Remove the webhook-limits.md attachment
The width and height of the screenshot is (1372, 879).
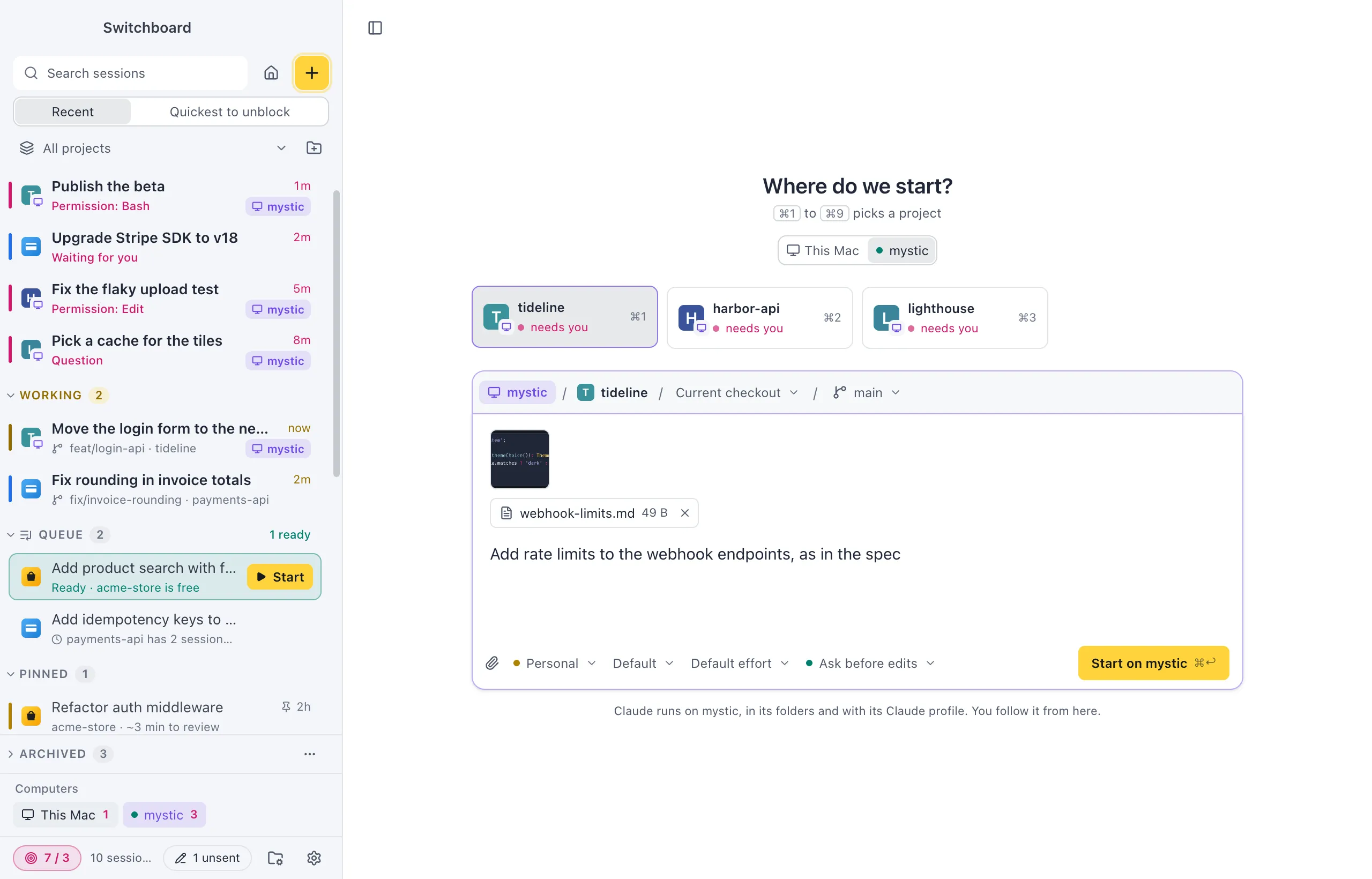point(685,513)
